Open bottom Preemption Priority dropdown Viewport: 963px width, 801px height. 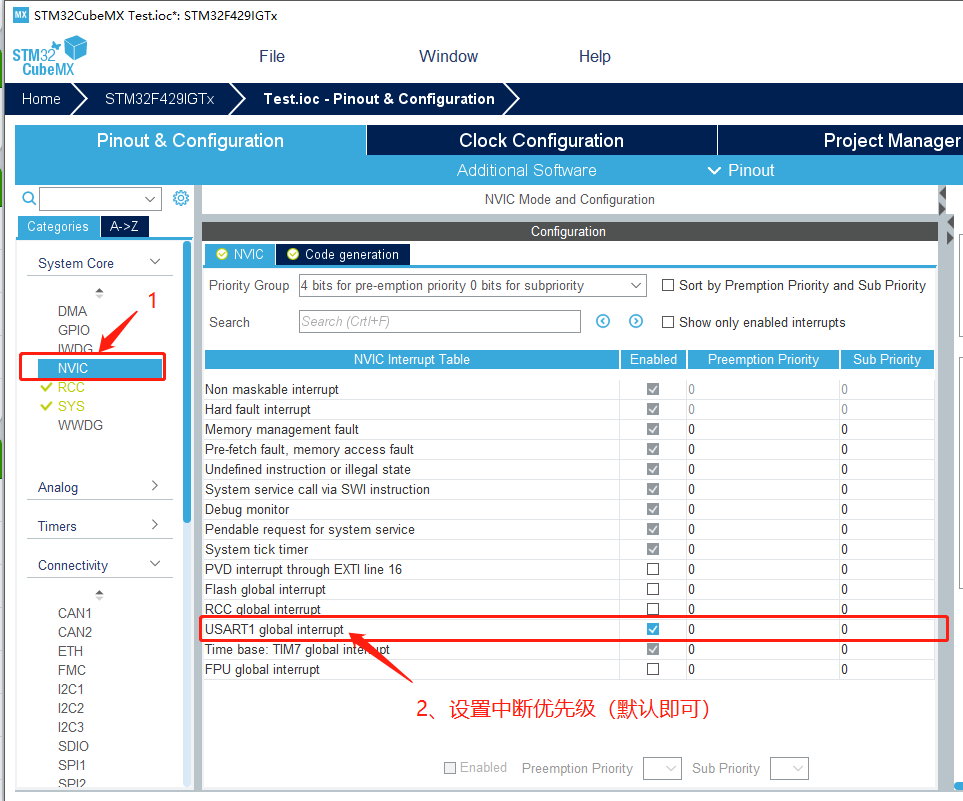(662, 768)
